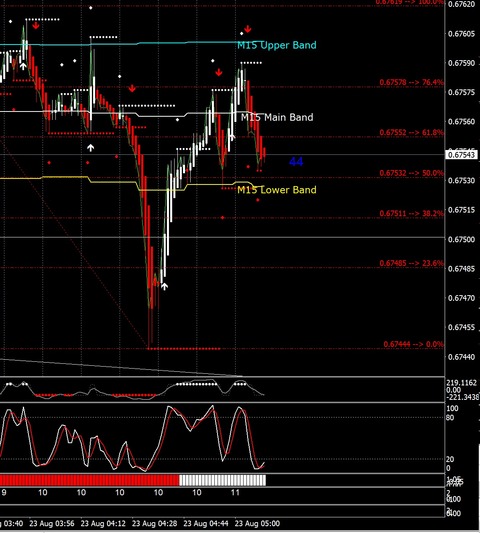Image resolution: width=480 pixels, height=533 pixels.
Task: Click stochastic scale level 80
Action: pyautogui.click(x=450, y=417)
